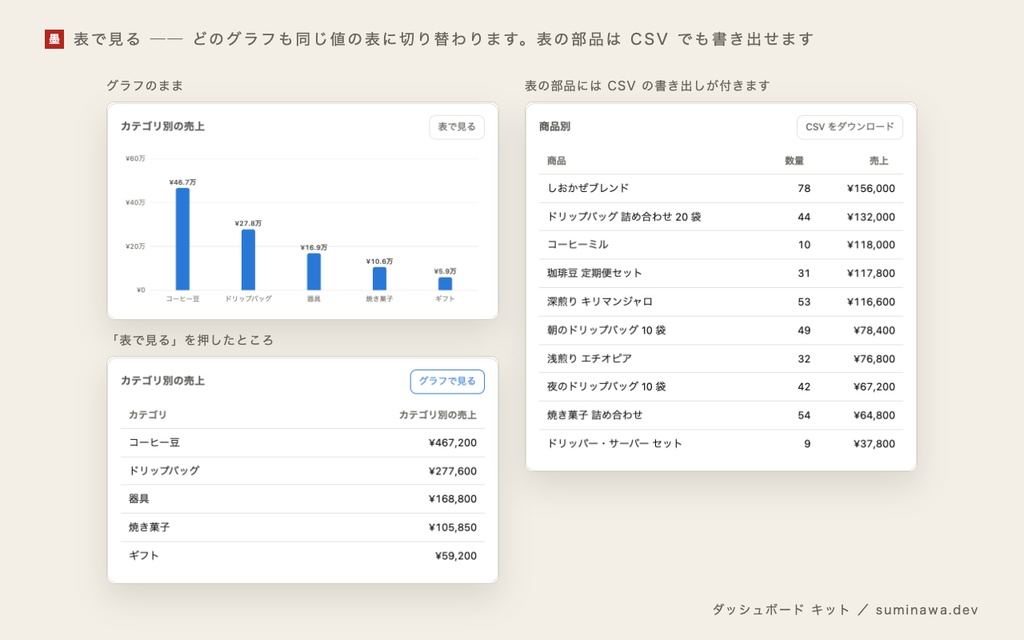Select the コーヒー豆 row in the category table
This screenshot has width=1024, height=640.
click(302, 443)
